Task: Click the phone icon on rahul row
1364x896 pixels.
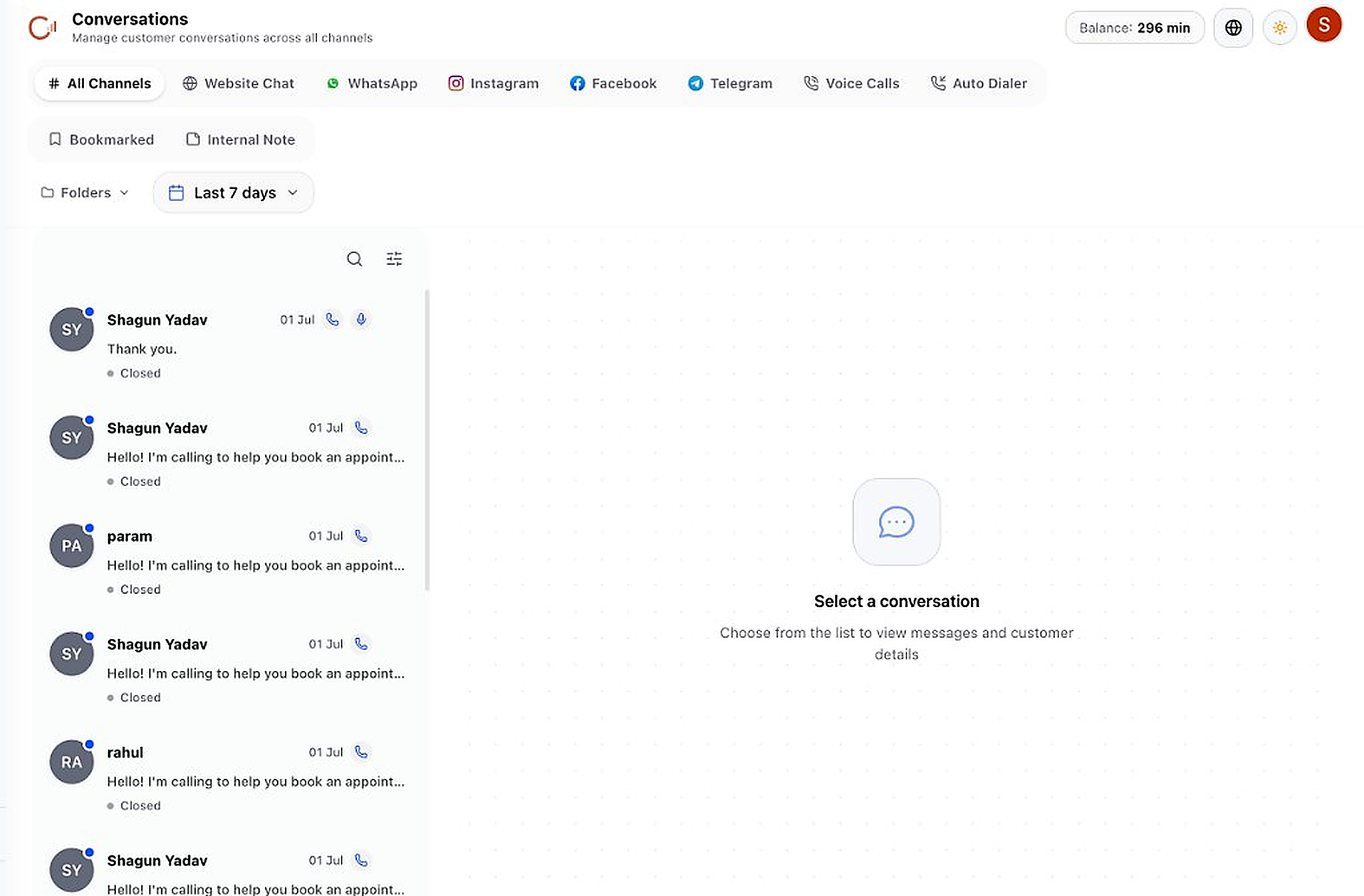Action: tap(361, 752)
